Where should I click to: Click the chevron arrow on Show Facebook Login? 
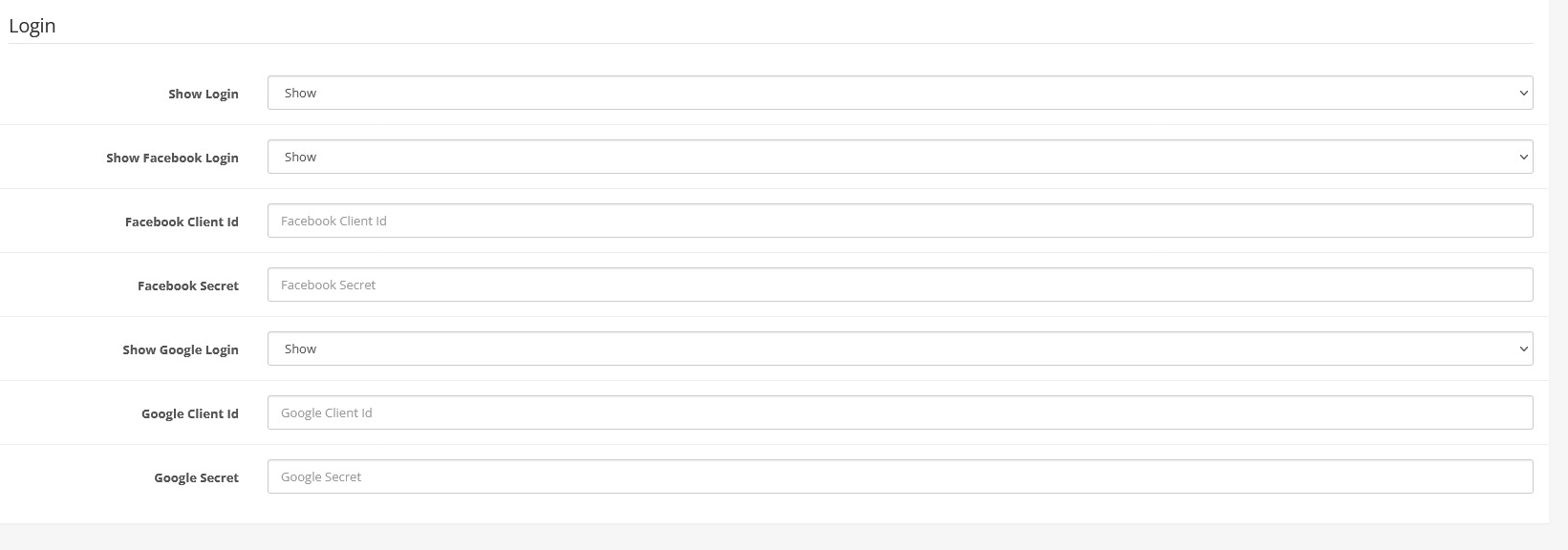coord(1523,158)
